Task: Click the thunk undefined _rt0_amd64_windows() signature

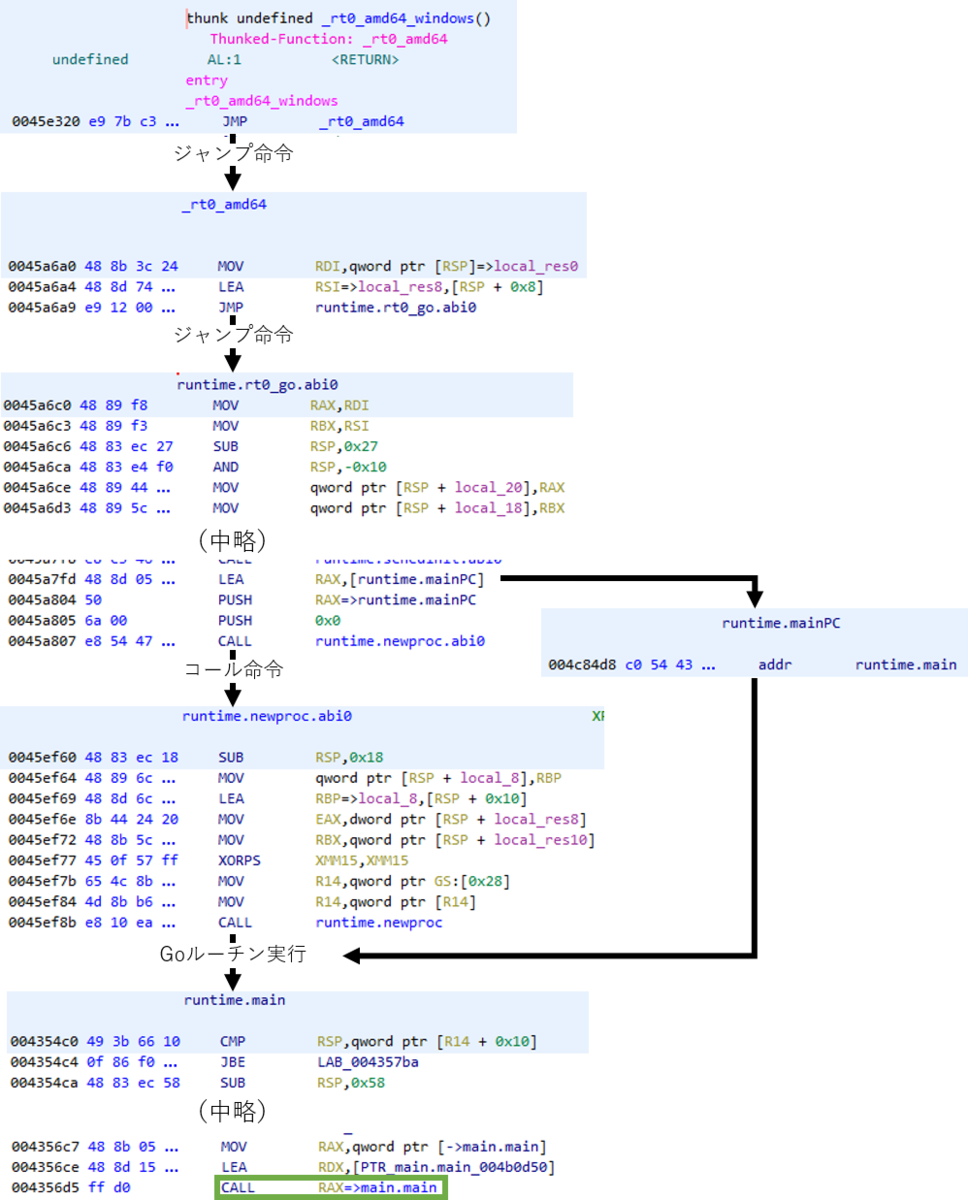Action: 338,18
